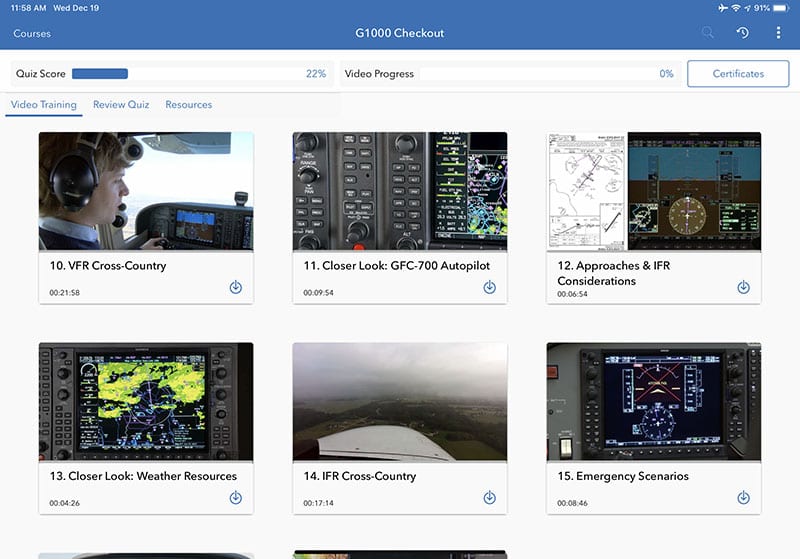This screenshot has width=800, height=559.
Task: Play the GFC-700 Autopilot thumbnail
Action: 399,191
